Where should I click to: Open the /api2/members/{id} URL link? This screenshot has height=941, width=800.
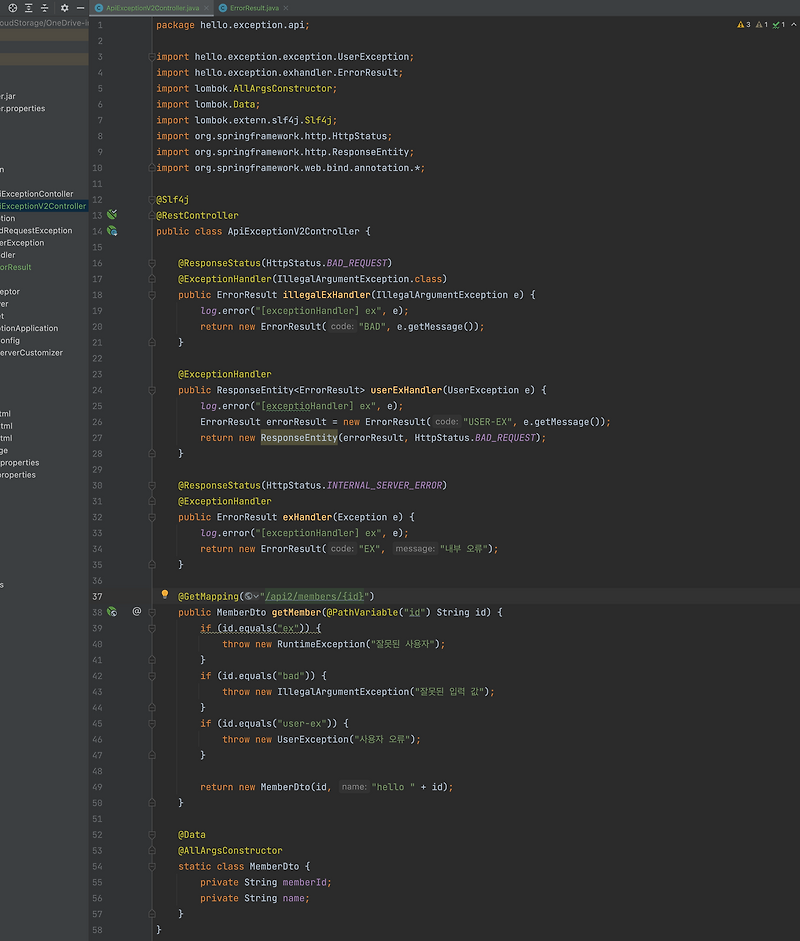[x=317, y=596]
